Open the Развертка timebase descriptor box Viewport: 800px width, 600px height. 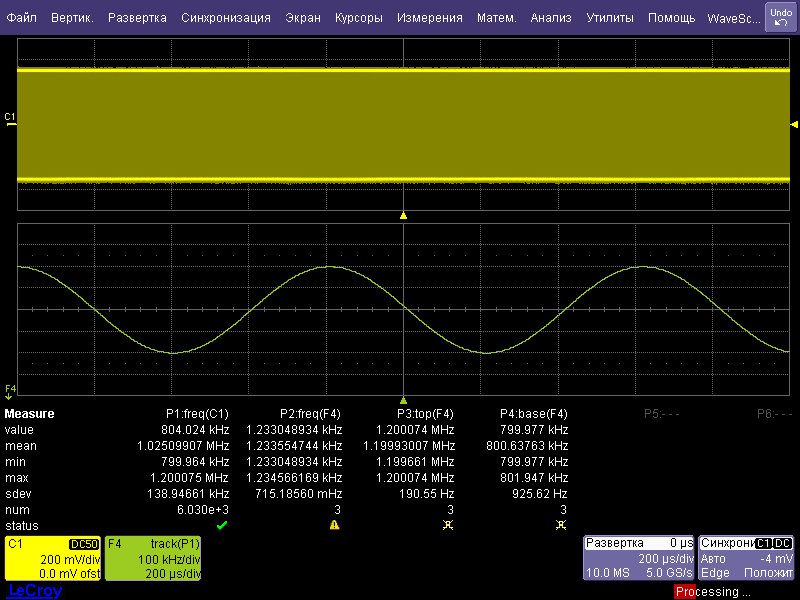click(x=639, y=558)
